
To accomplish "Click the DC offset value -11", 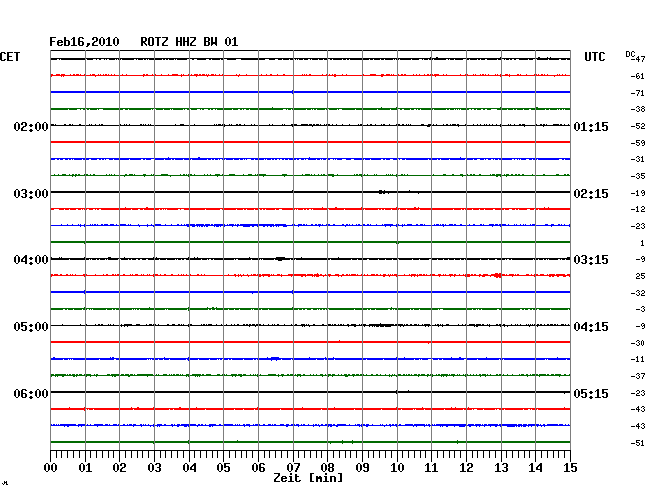I will coord(638,359).
